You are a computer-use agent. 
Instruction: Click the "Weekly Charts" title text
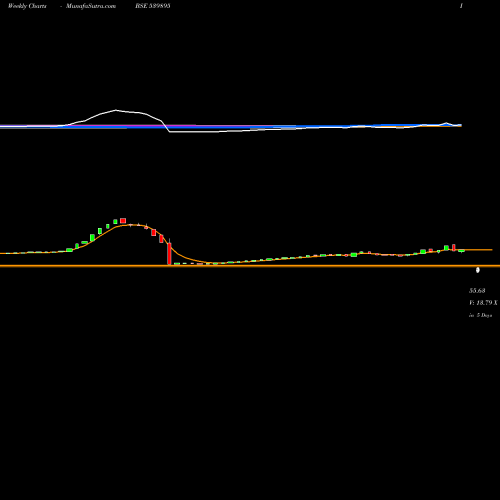(x=27, y=6)
